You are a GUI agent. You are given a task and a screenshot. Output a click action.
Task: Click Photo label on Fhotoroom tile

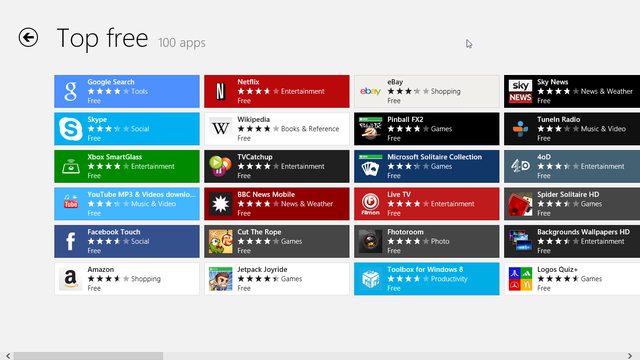(x=440, y=241)
